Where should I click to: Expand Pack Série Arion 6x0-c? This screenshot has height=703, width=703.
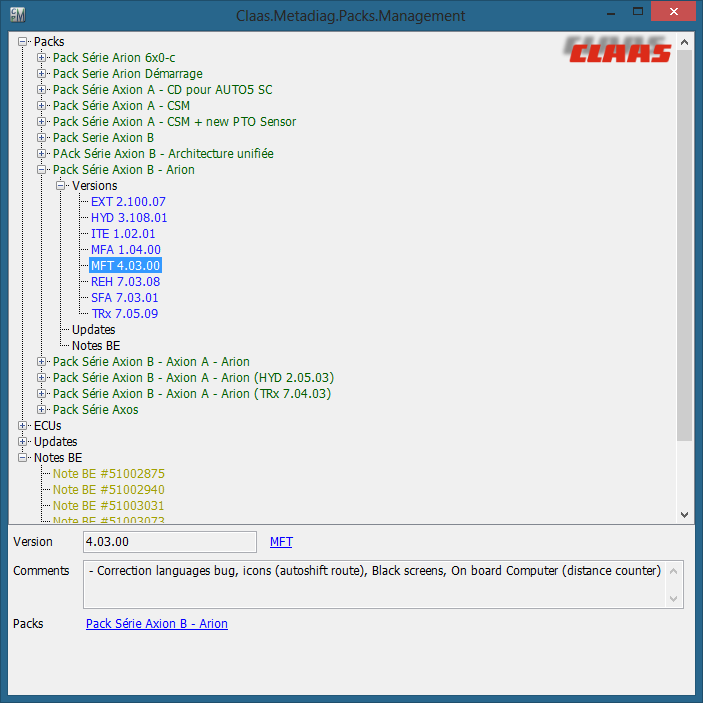pos(41,58)
